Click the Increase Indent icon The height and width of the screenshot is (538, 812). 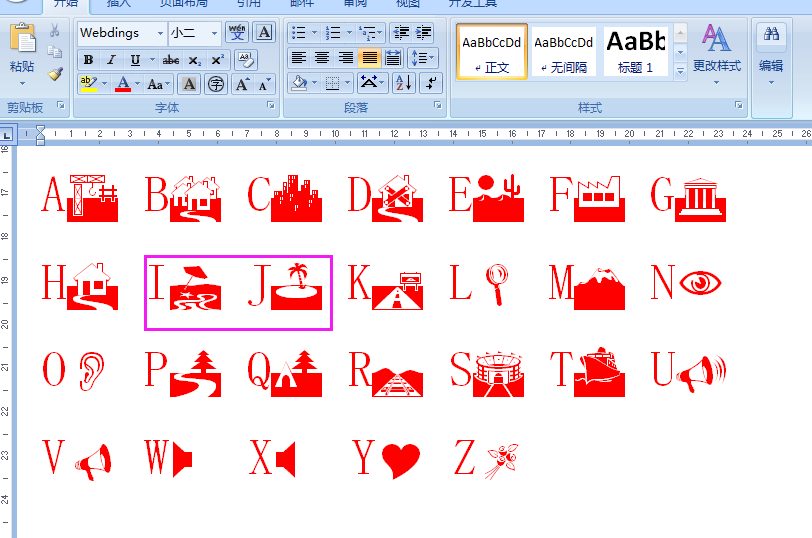(424, 33)
